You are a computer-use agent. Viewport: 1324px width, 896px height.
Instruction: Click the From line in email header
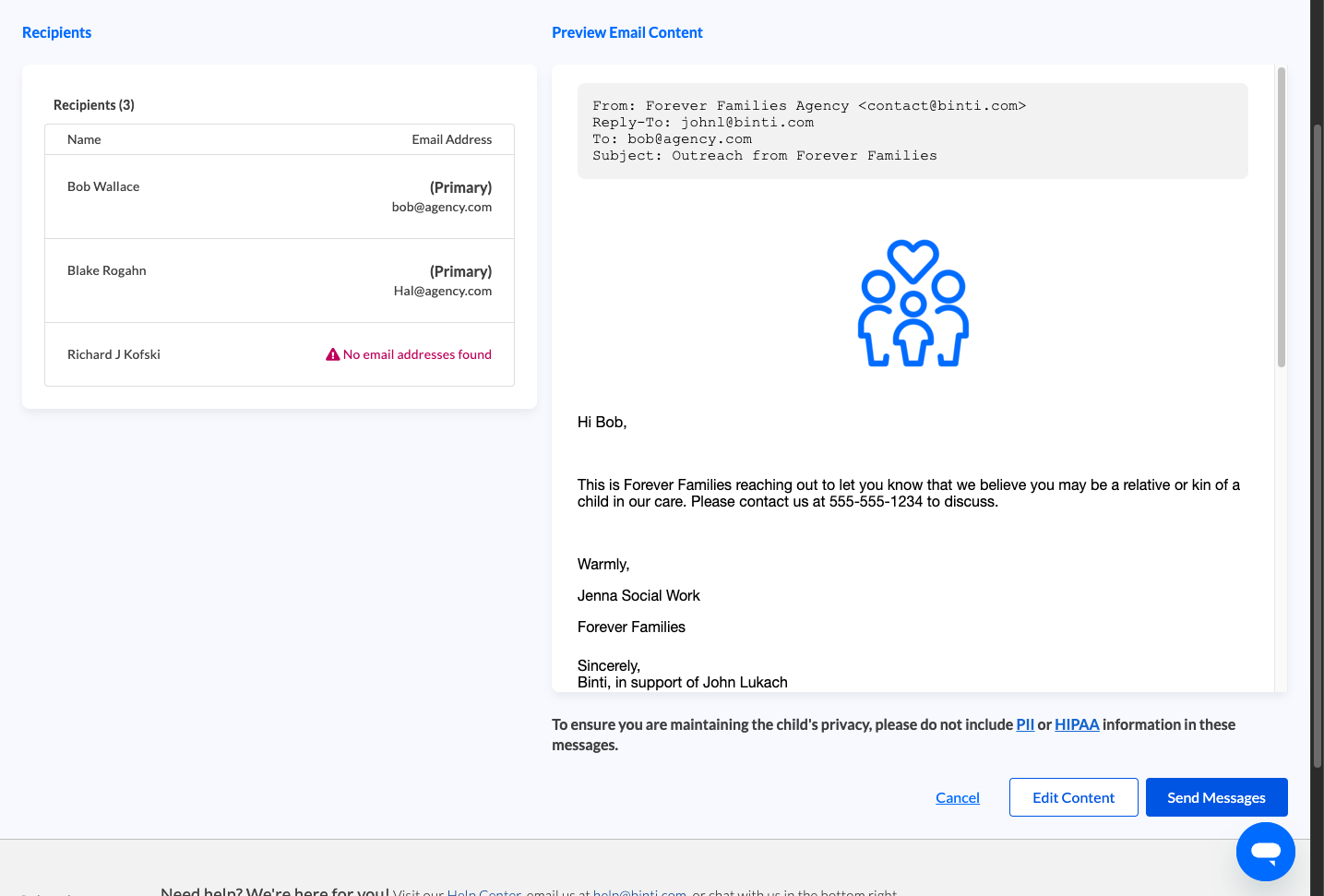point(809,106)
